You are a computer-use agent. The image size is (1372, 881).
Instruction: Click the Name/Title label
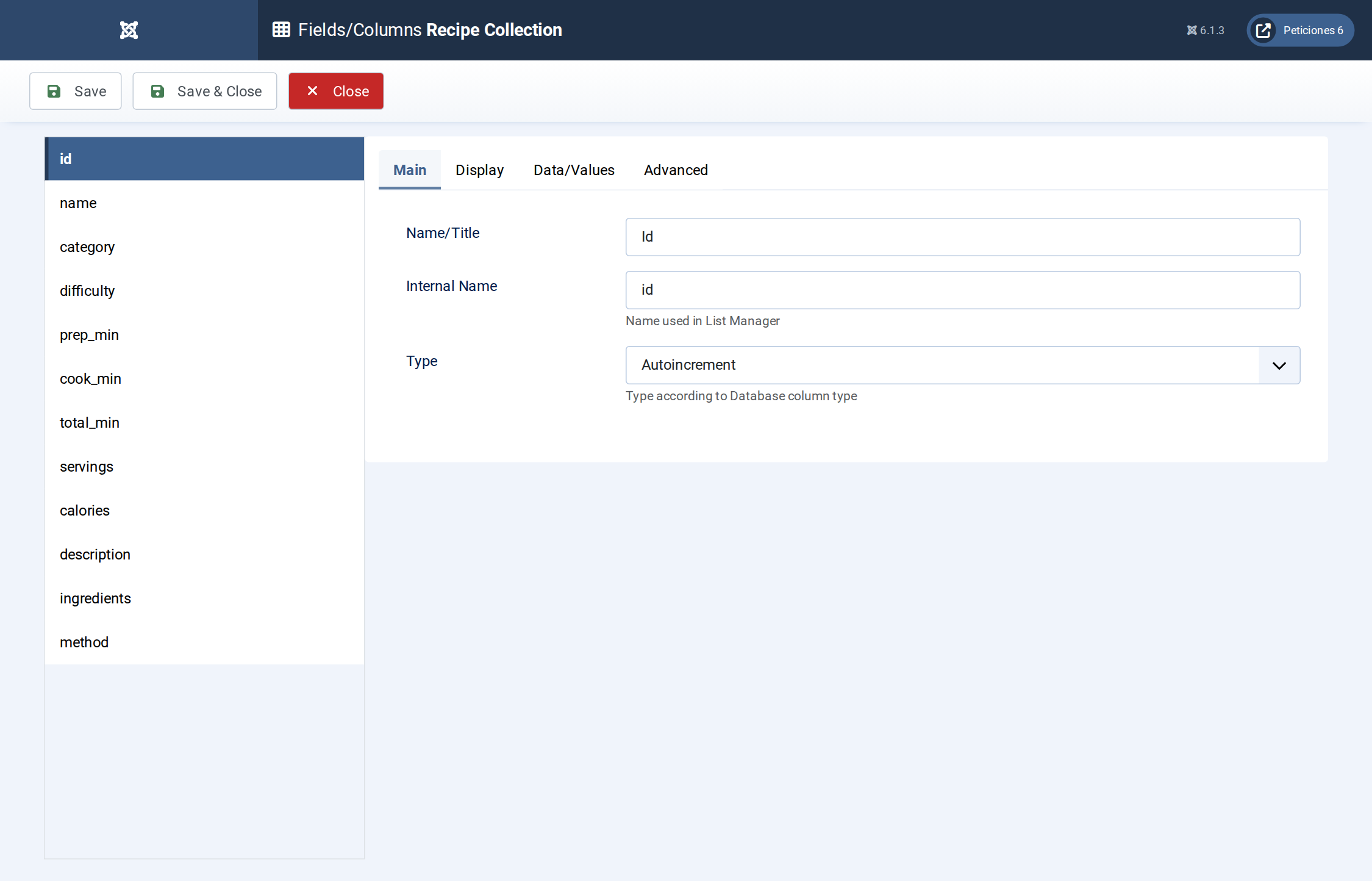click(x=443, y=233)
